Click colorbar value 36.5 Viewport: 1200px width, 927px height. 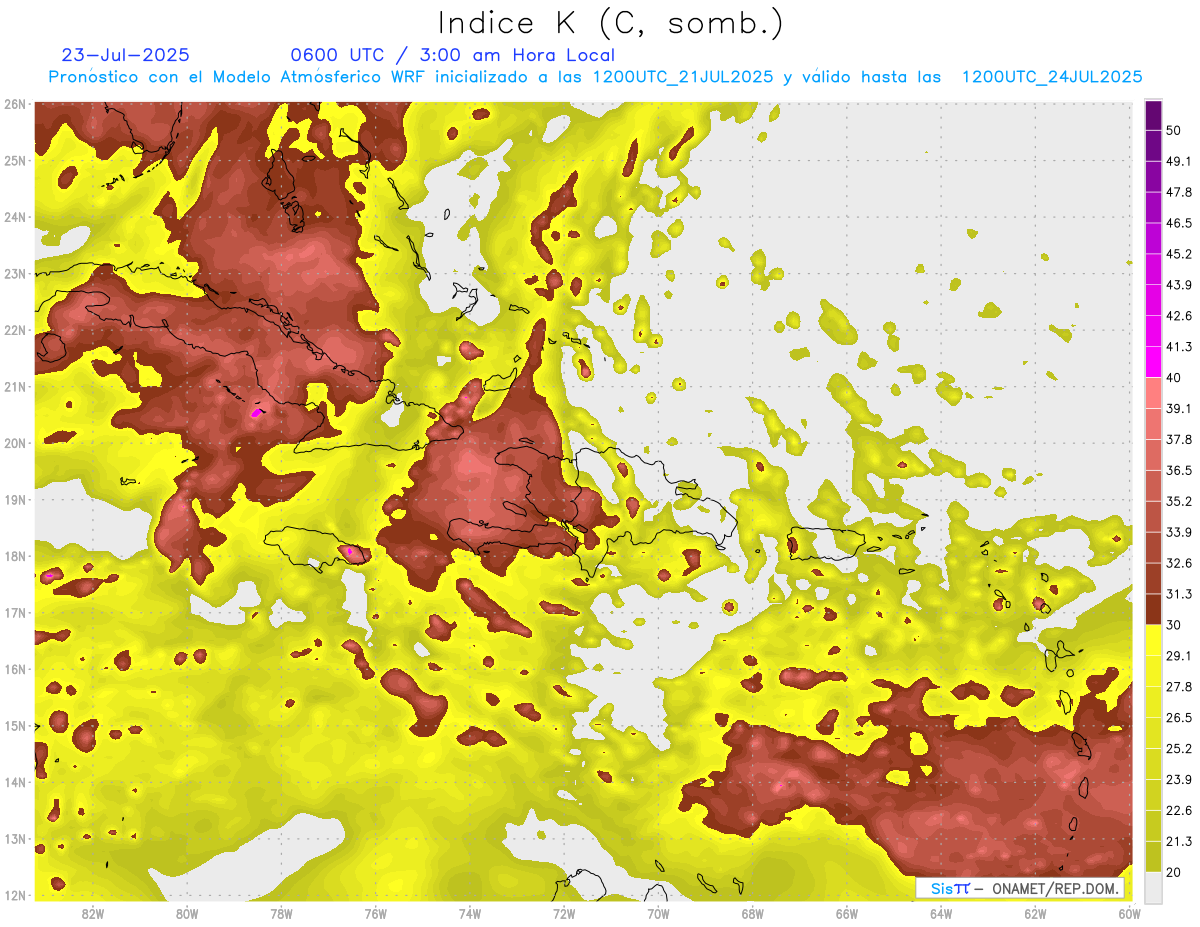point(1179,470)
